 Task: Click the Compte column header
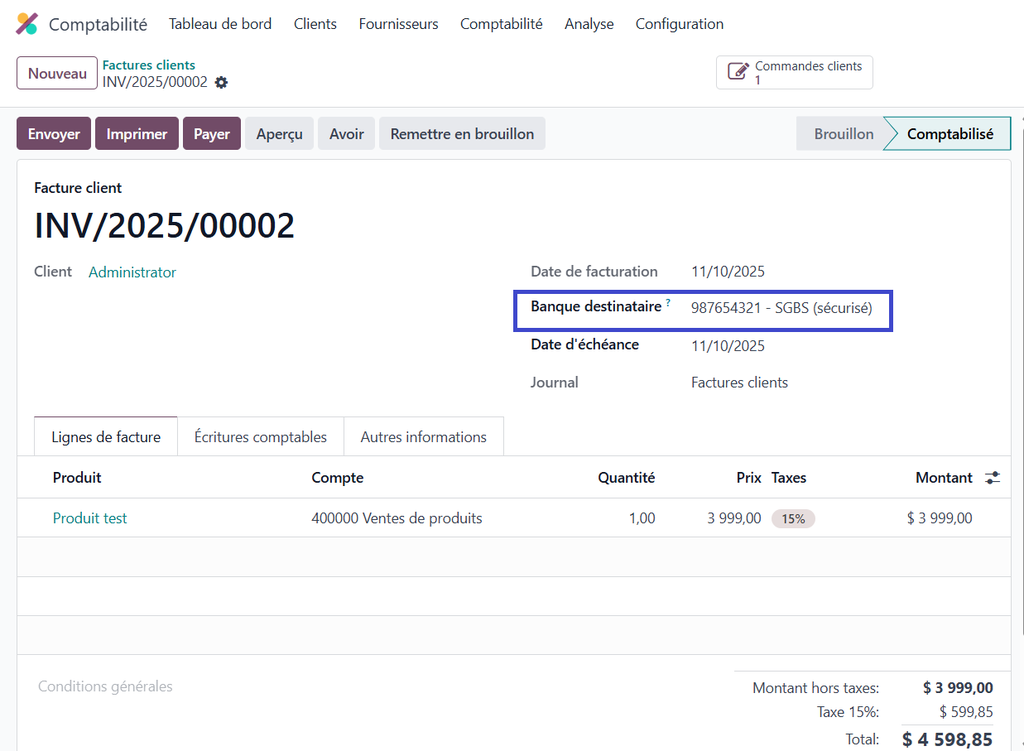tap(338, 477)
